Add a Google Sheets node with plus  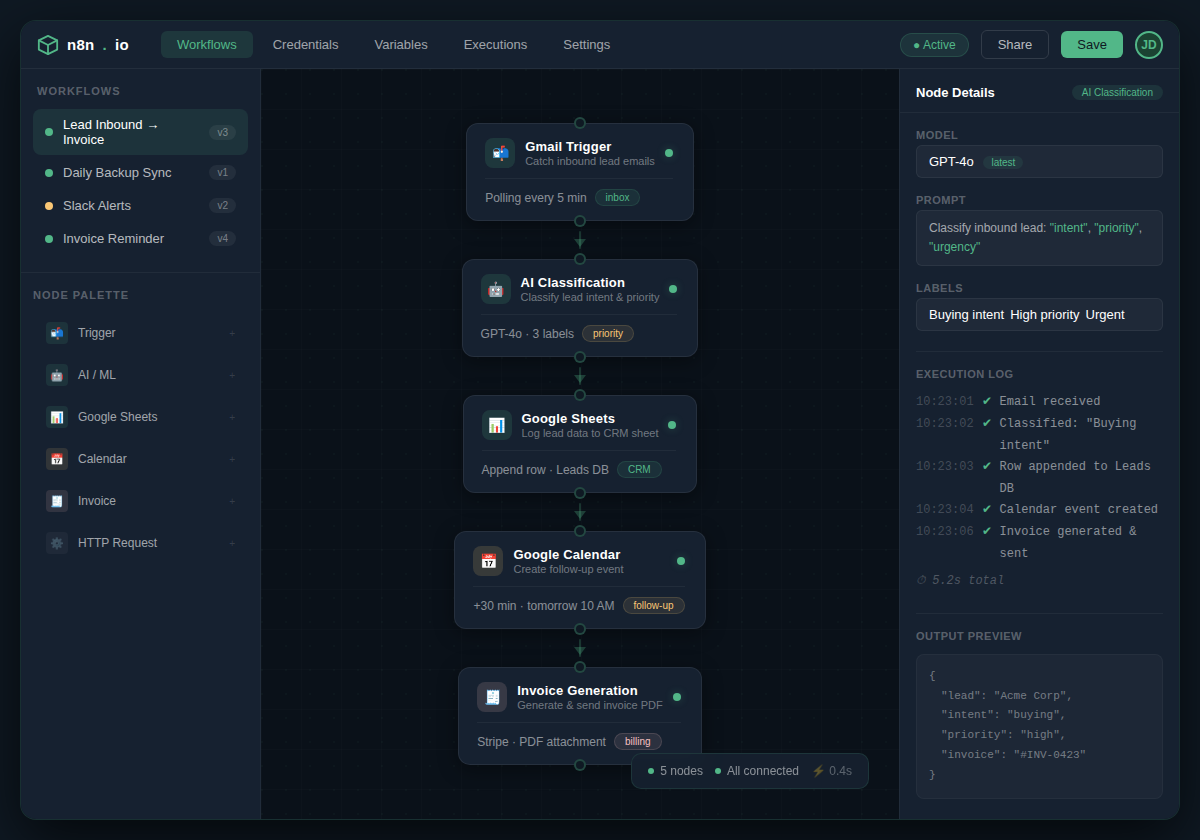(232, 417)
